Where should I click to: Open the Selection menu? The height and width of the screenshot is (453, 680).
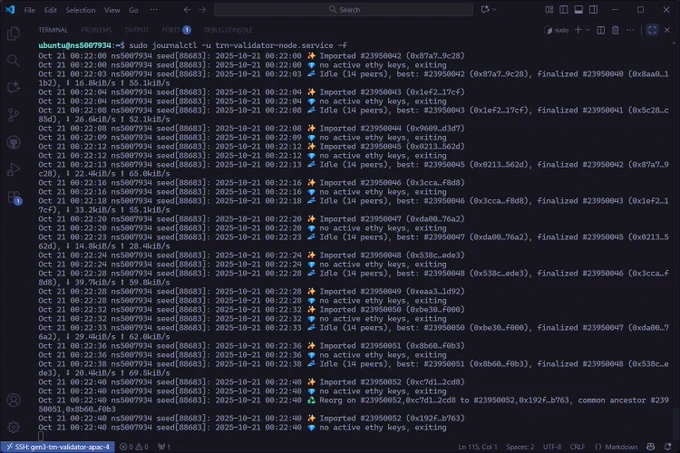(80, 10)
